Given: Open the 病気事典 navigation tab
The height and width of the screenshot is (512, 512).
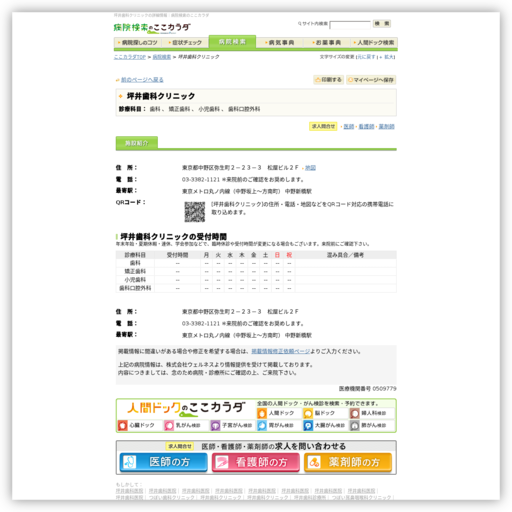Looking at the screenshot, I should tap(280, 43).
